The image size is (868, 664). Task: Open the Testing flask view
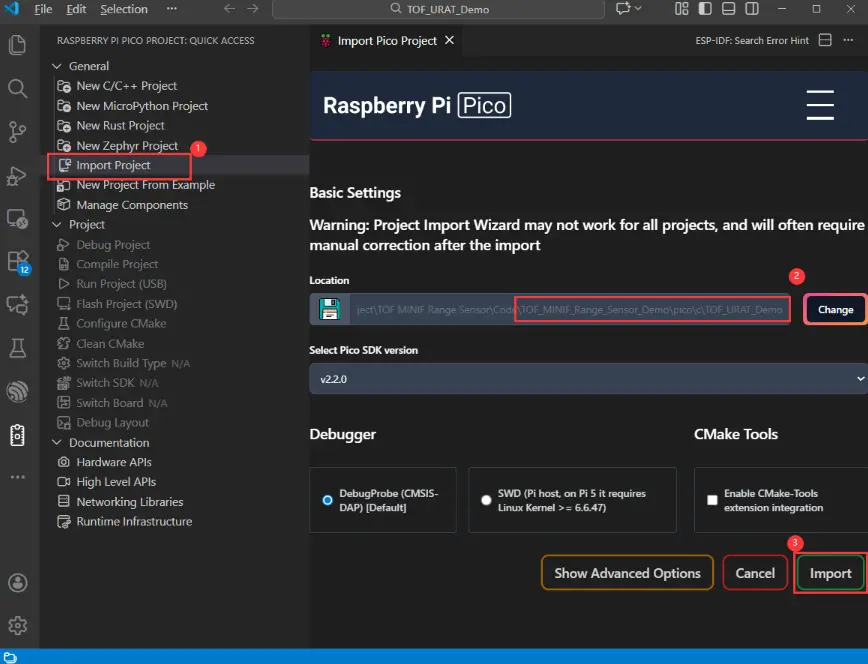(18, 348)
